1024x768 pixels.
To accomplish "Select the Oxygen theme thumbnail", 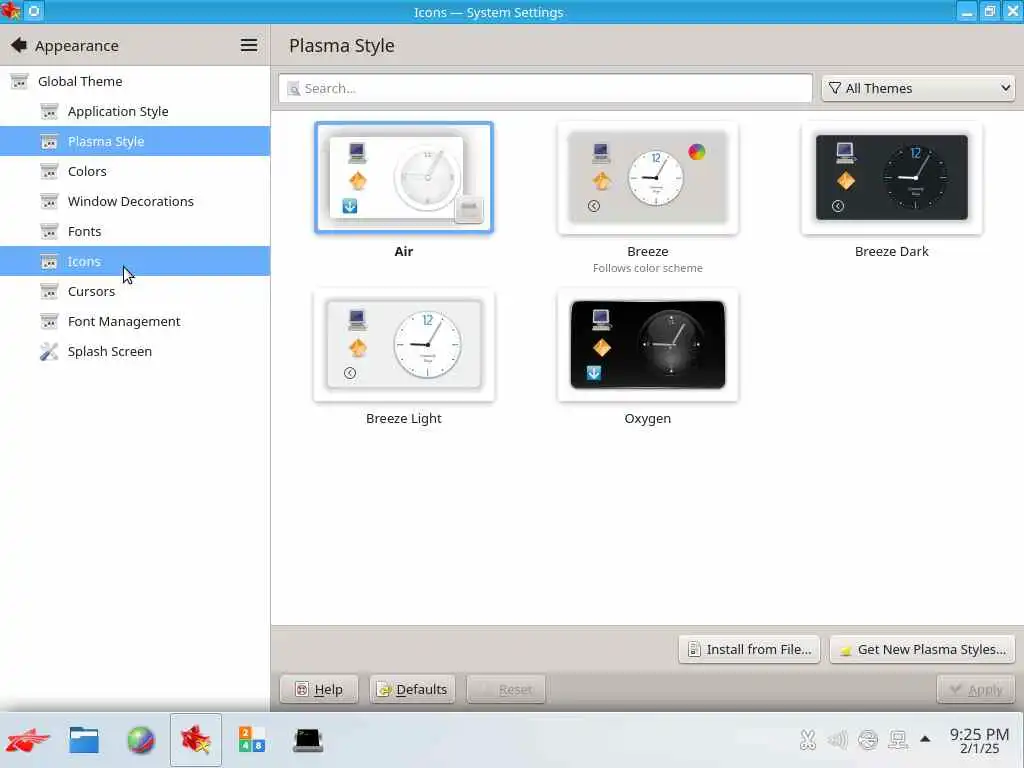I will click(x=648, y=345).
